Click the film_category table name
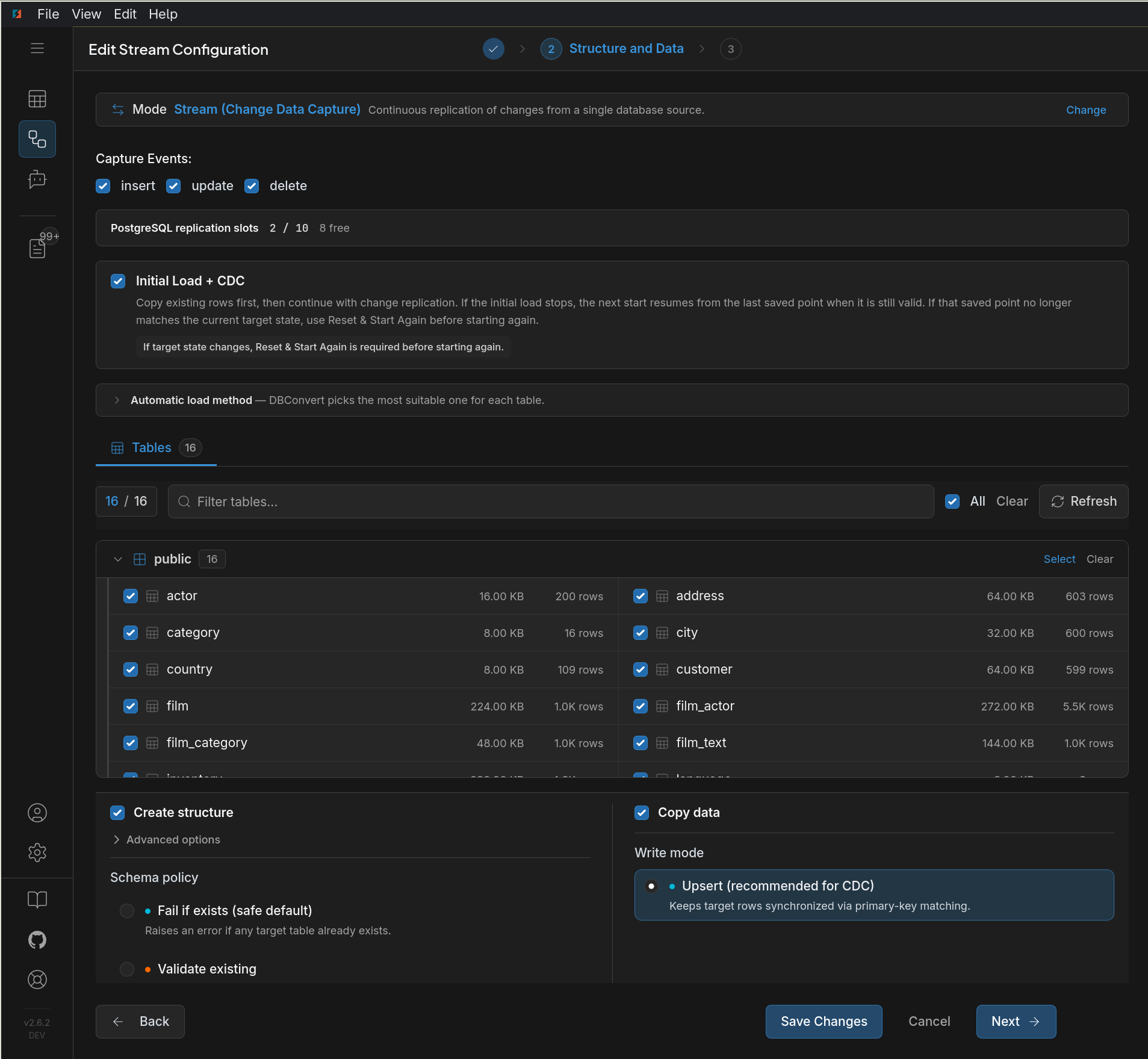Image resolution: width=1148 pixels, height=1059 pixels. 207,743
